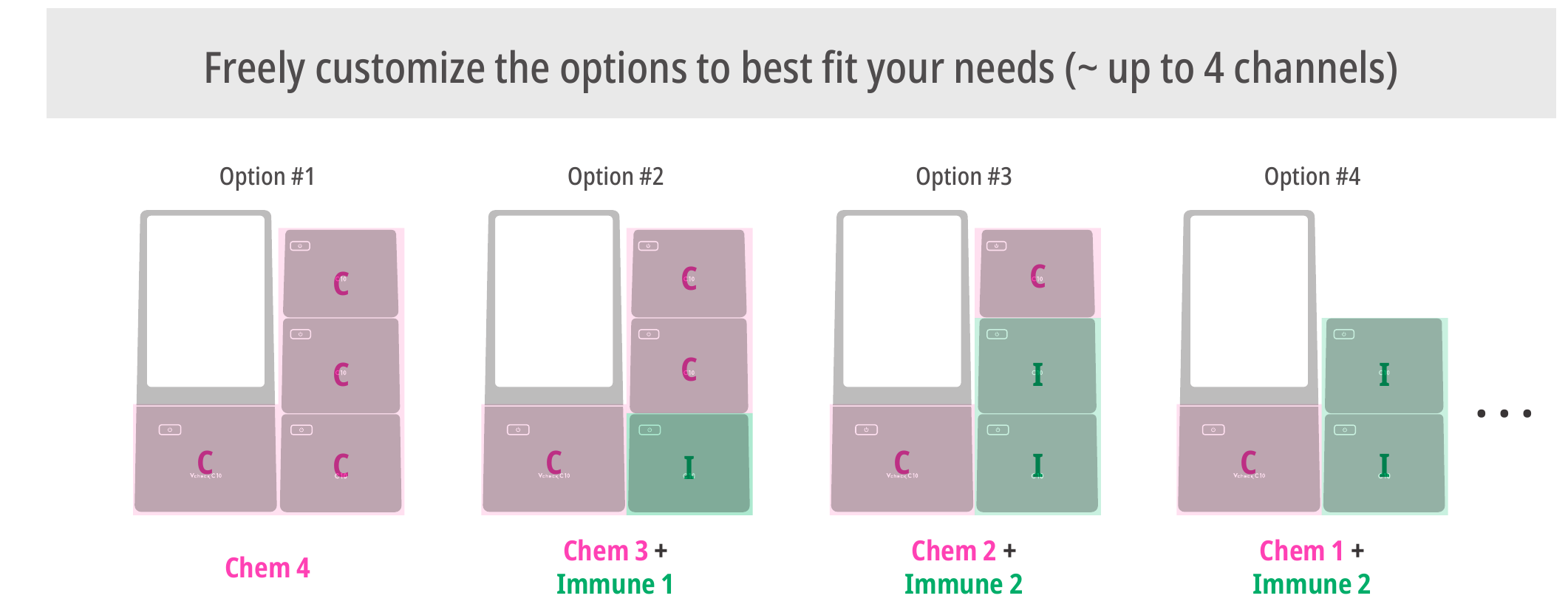This screenshot has width=1568, height=604.
Task: Toggle power button on Option #4 base module
Action: [1213, 430]
